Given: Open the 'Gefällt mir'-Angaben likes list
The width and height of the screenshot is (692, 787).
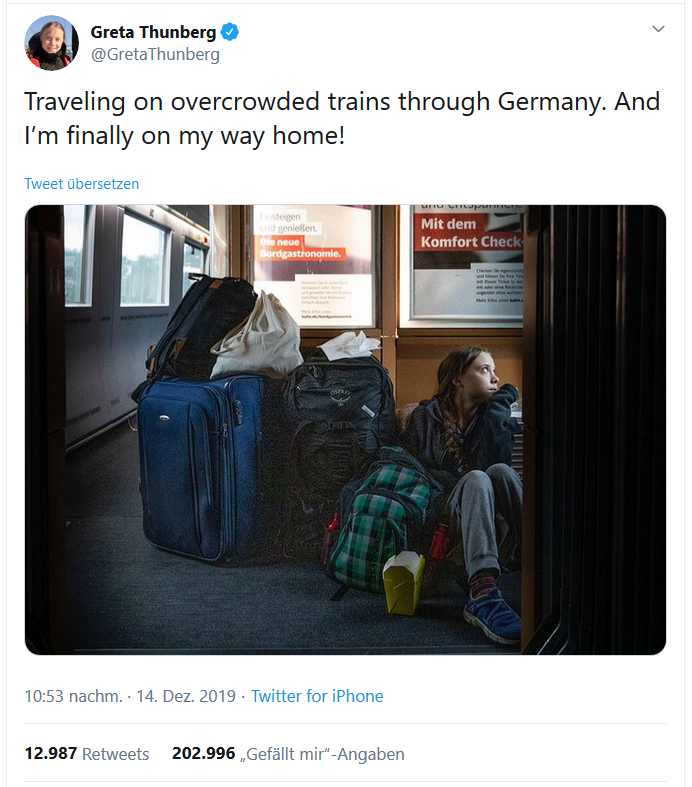Looking at the screenshot, I should tap(322, 754).
